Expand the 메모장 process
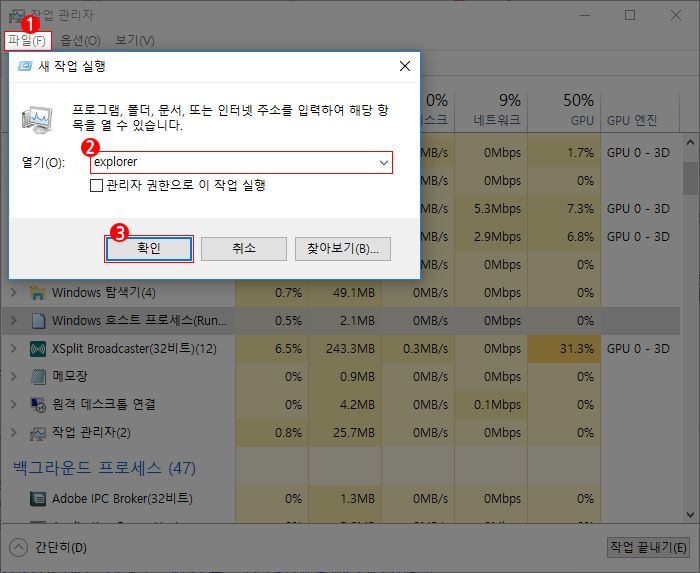The width and height of the screenshot is (700, 573). pos(13,377)
